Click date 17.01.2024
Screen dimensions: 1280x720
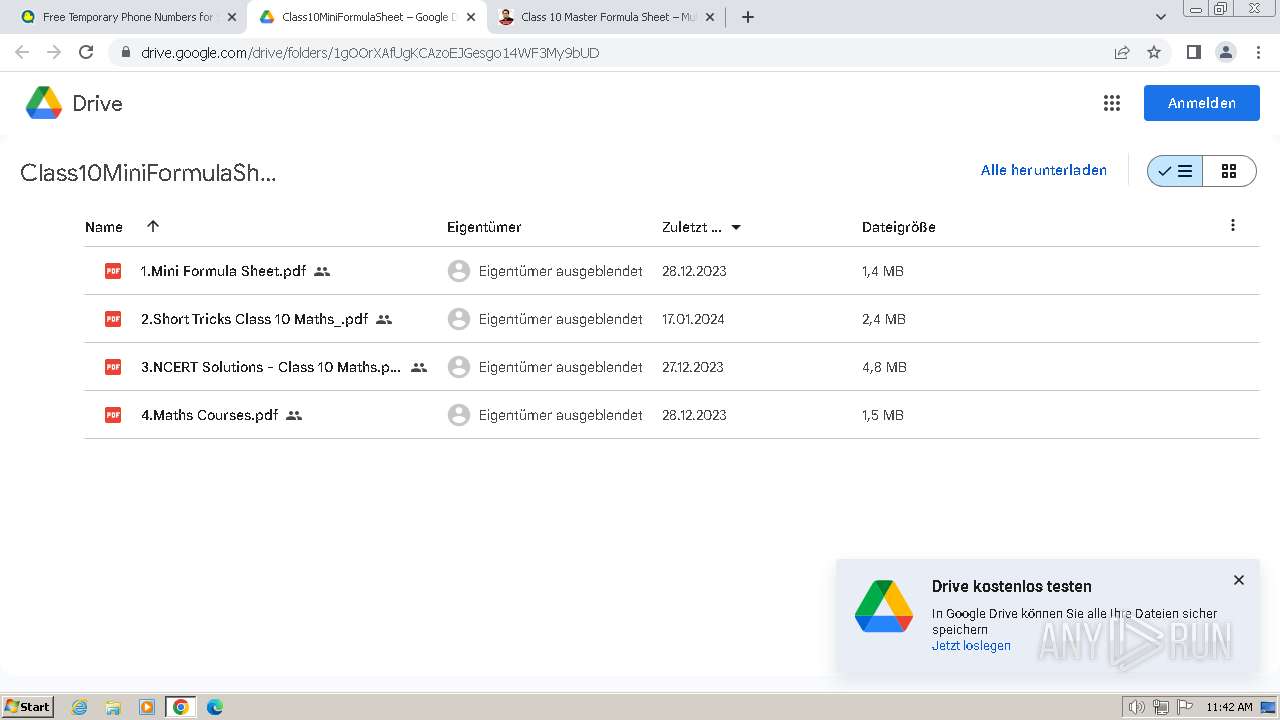693,319
